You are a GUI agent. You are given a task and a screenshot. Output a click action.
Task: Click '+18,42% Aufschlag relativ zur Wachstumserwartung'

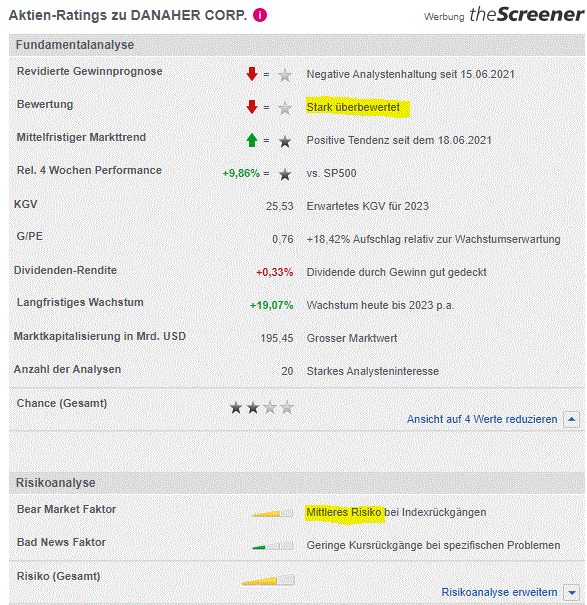pos(433,239)
